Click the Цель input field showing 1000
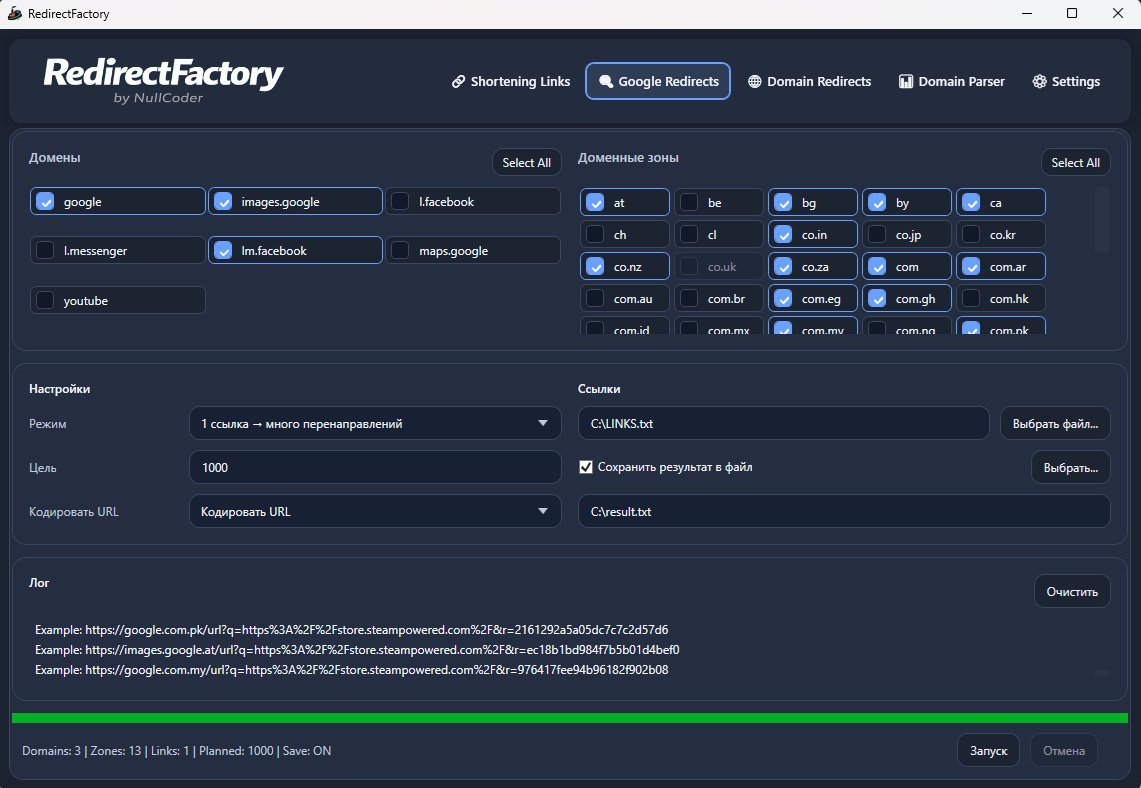The height and width of the screenshot is (788, 1141). point(375,467)
